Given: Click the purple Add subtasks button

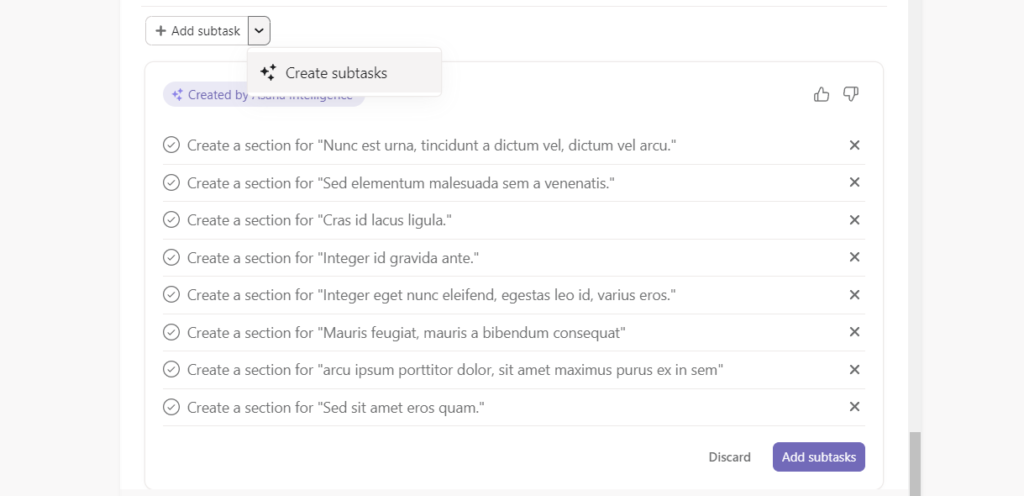Looking at the screenshot, I should (x=819, y=457).
